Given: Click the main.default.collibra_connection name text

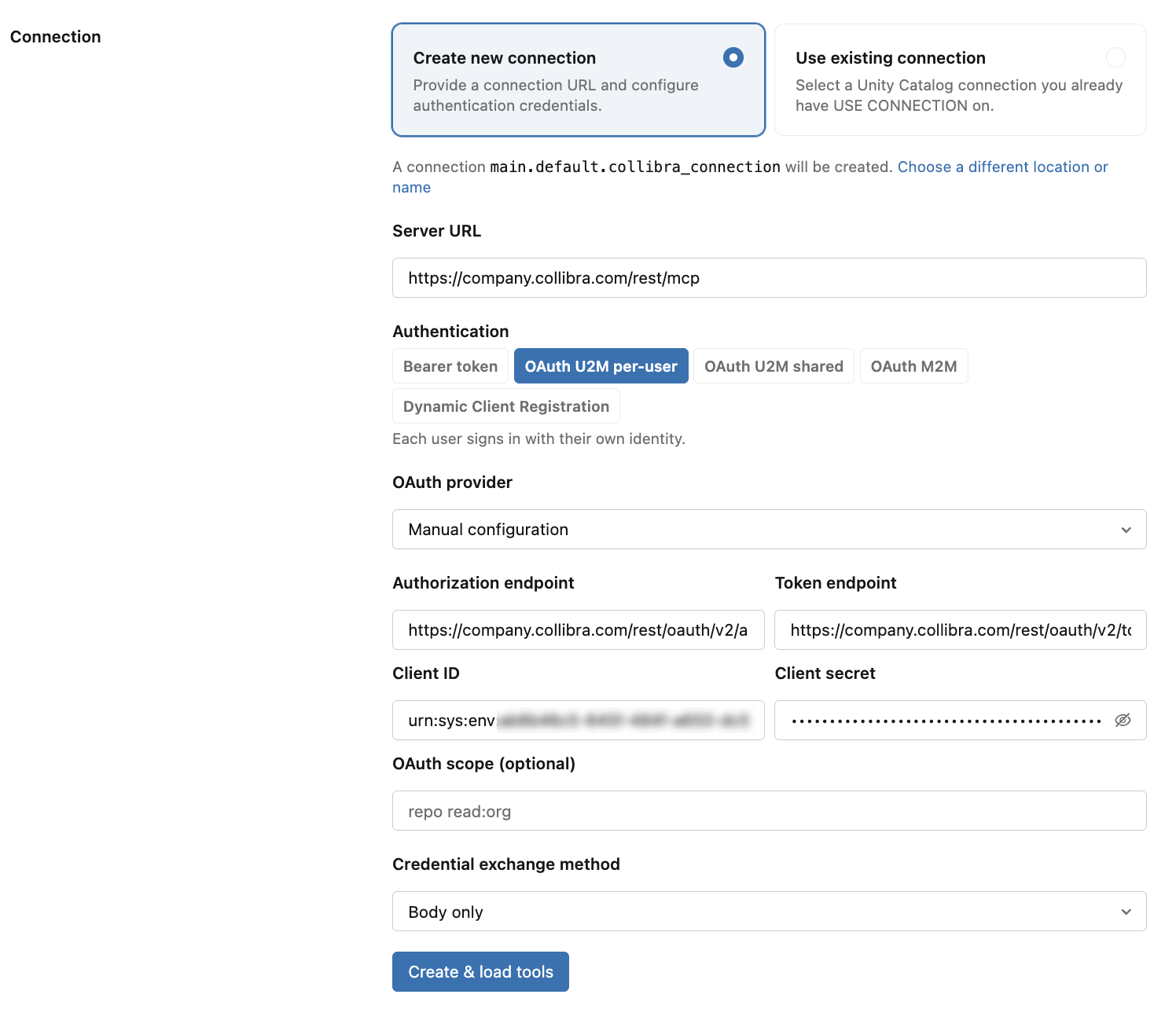Looking at the screenshot, I should pyautogui.click(x=635, y=167).
